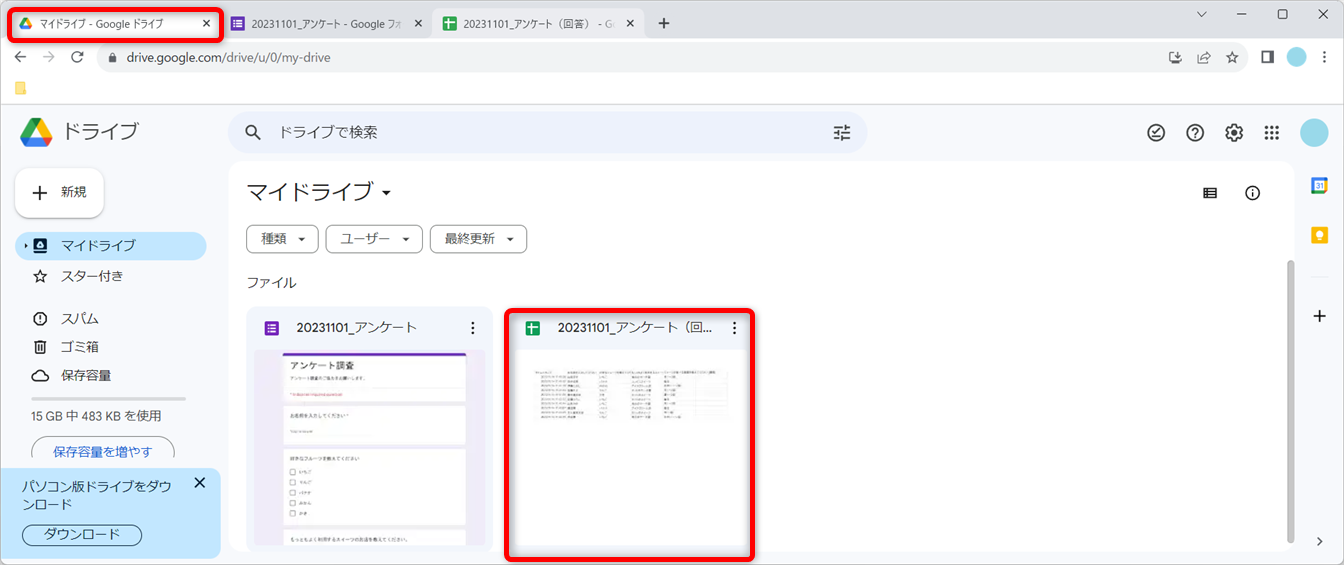This screenshot has height=565, width=1344.
Task: Dismiss the パソコン版ドライブ download banner
Action: pyautogui.click(x=199, y=483)
